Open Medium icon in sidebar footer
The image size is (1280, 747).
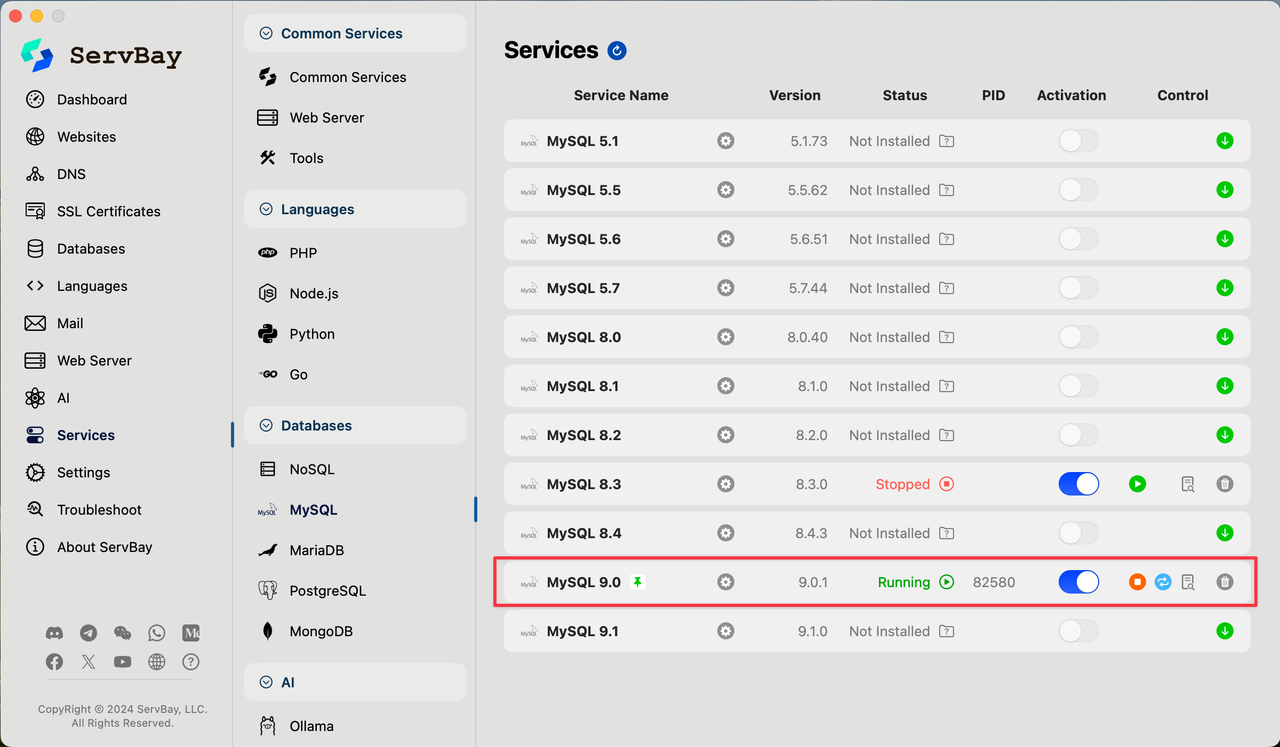(x=191, y=633)
